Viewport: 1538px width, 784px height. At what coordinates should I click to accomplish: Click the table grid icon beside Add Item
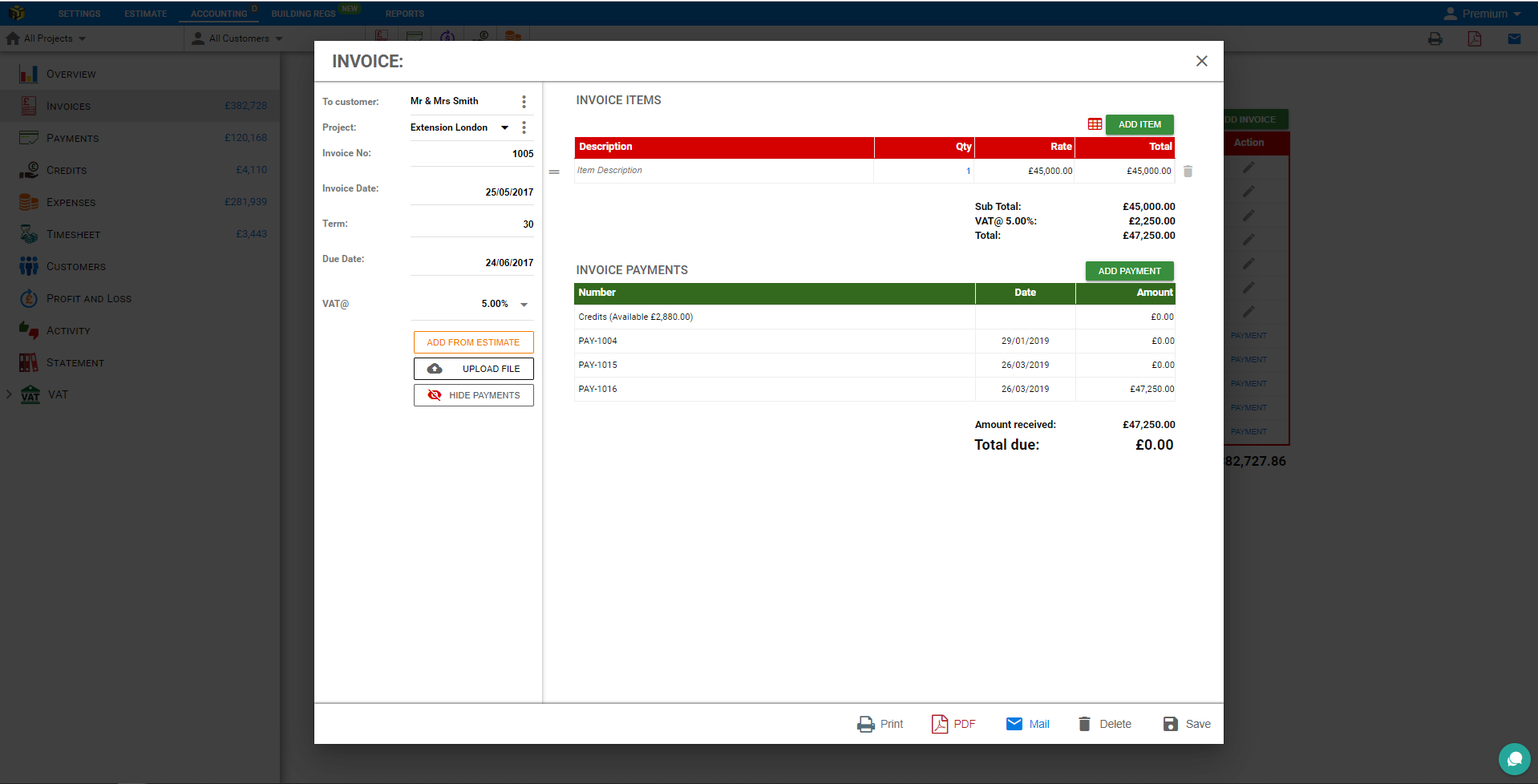1095,124
